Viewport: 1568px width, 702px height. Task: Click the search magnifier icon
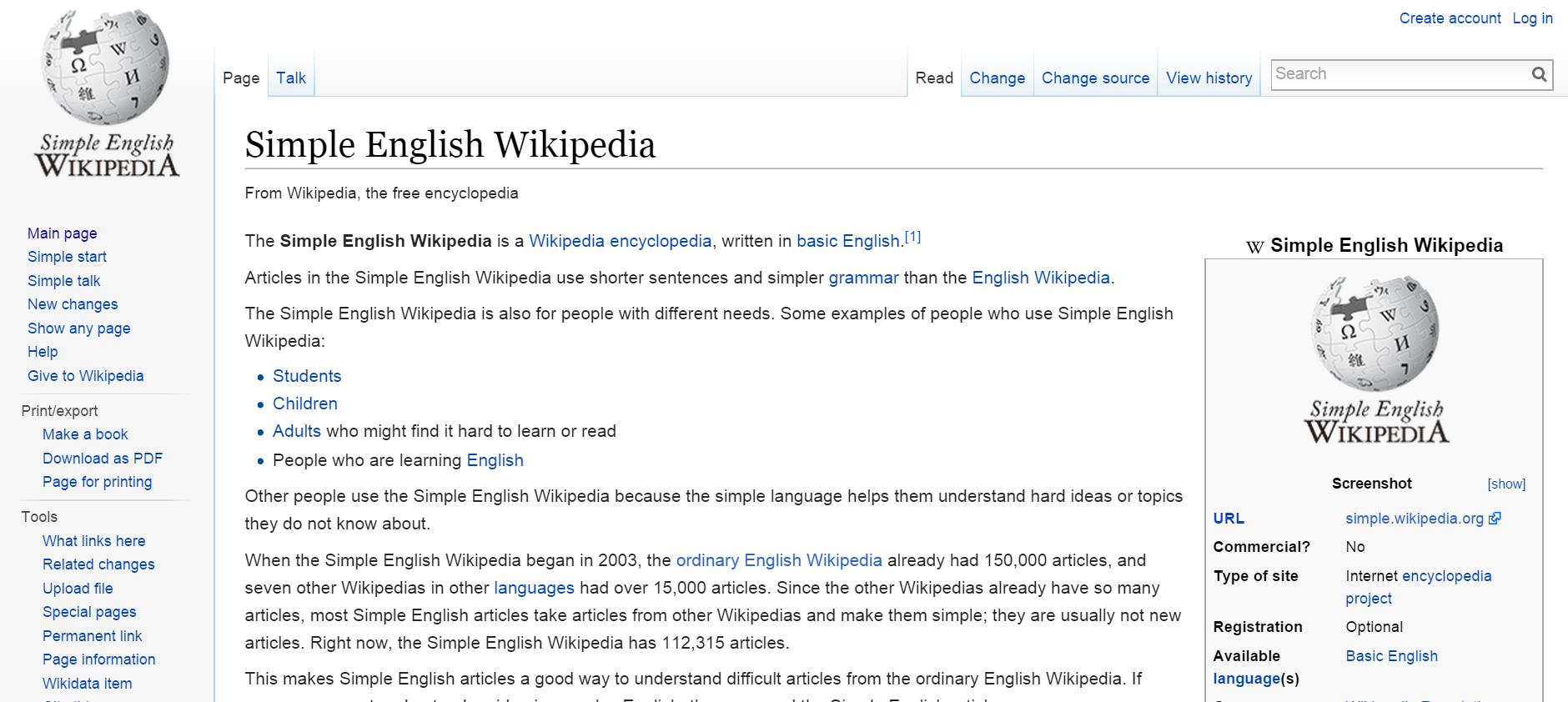point(1539,74)
